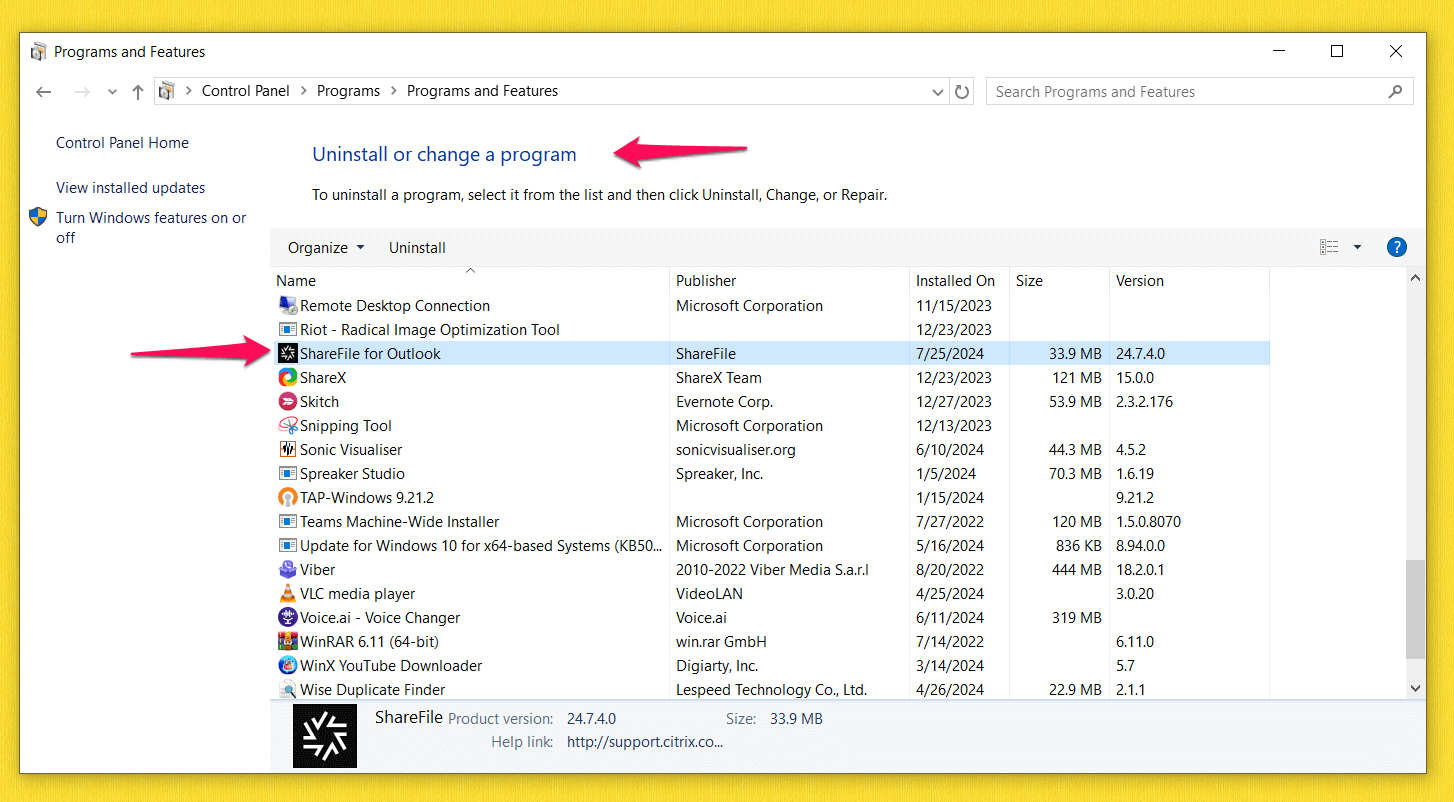Click the search magnifier icon
This screenshot has height=802, width=1454.
(1395, 91)
